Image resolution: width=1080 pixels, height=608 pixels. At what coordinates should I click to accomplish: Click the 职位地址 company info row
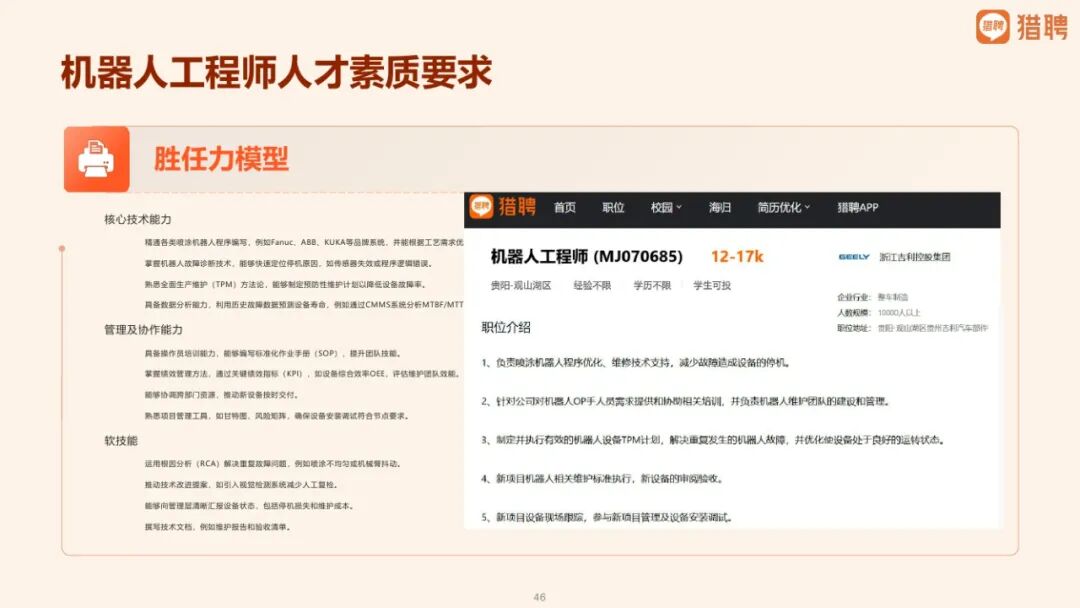tap(913, 328)
